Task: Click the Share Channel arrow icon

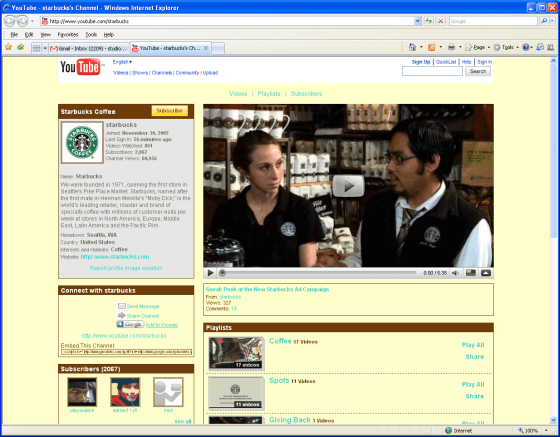Action: pos(122,315)
